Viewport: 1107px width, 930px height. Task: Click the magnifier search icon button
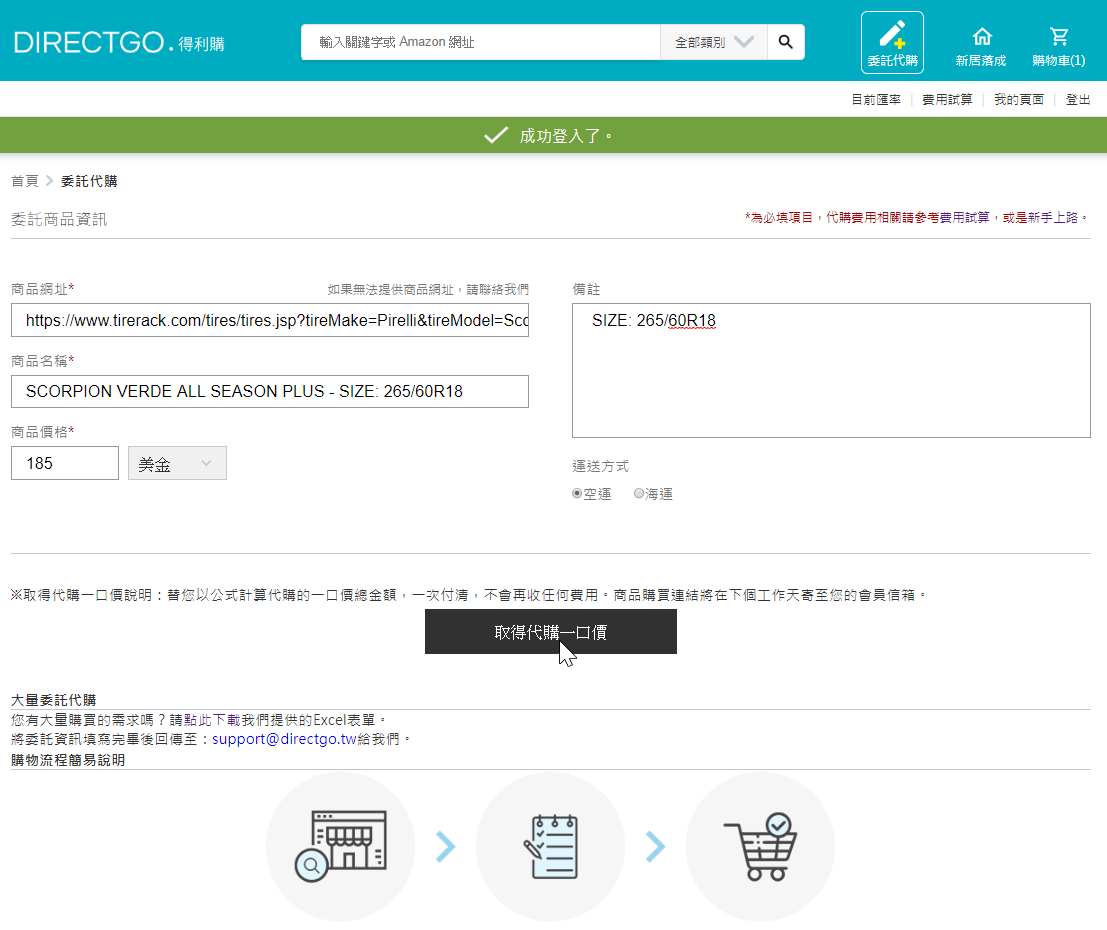(x=786, y=42)
